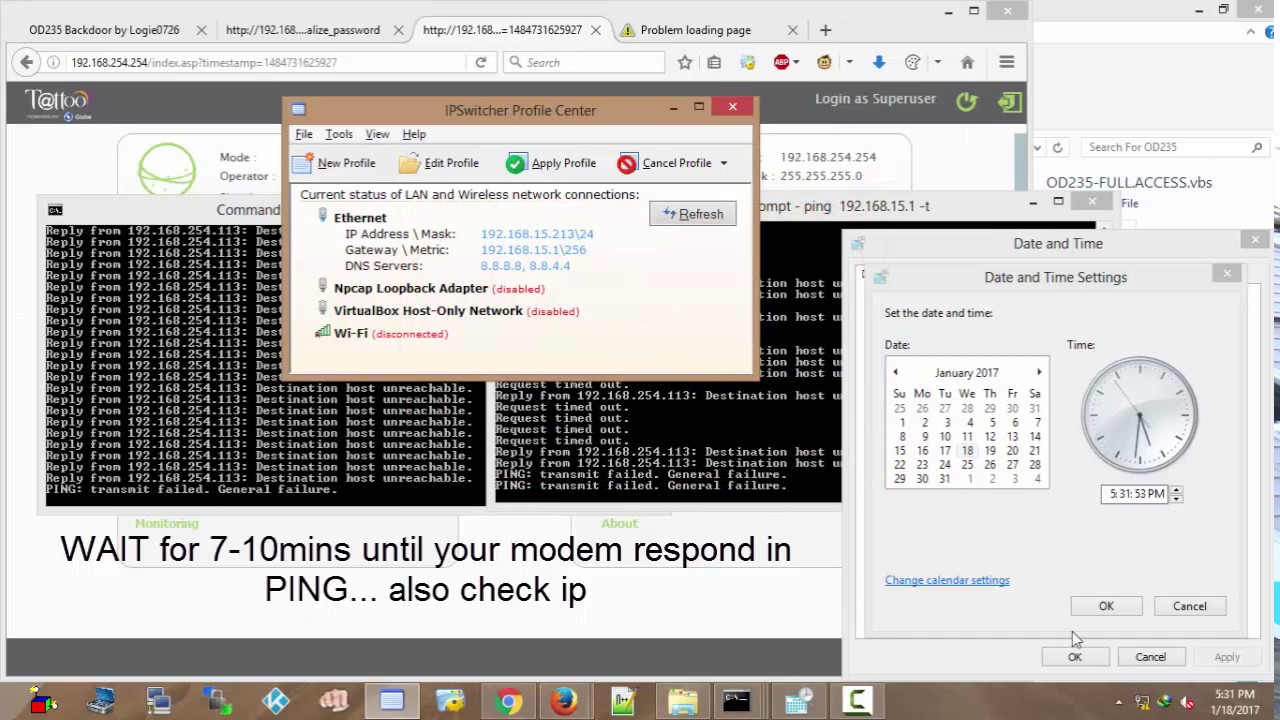Select January 25 in the calendar
Image resolution: width=1280 pixels, height=720 pixels.
(x=967, y=464)
